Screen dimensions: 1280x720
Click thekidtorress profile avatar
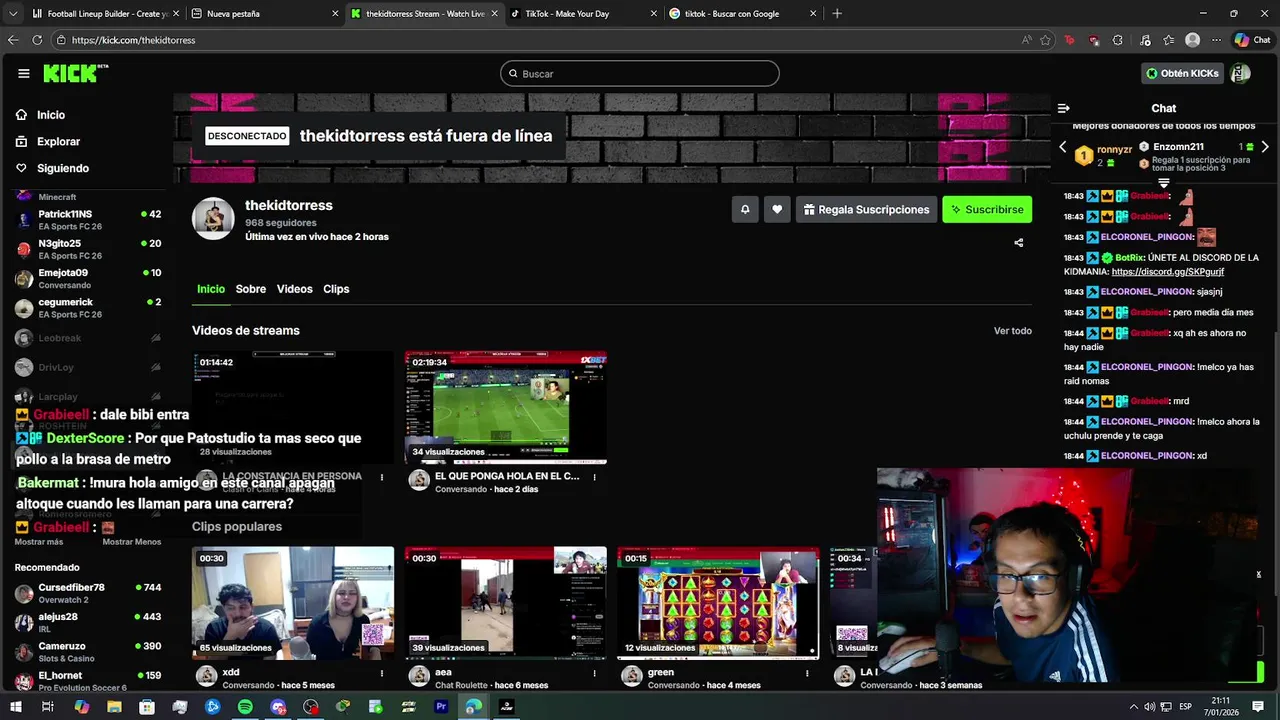(213, 219)
